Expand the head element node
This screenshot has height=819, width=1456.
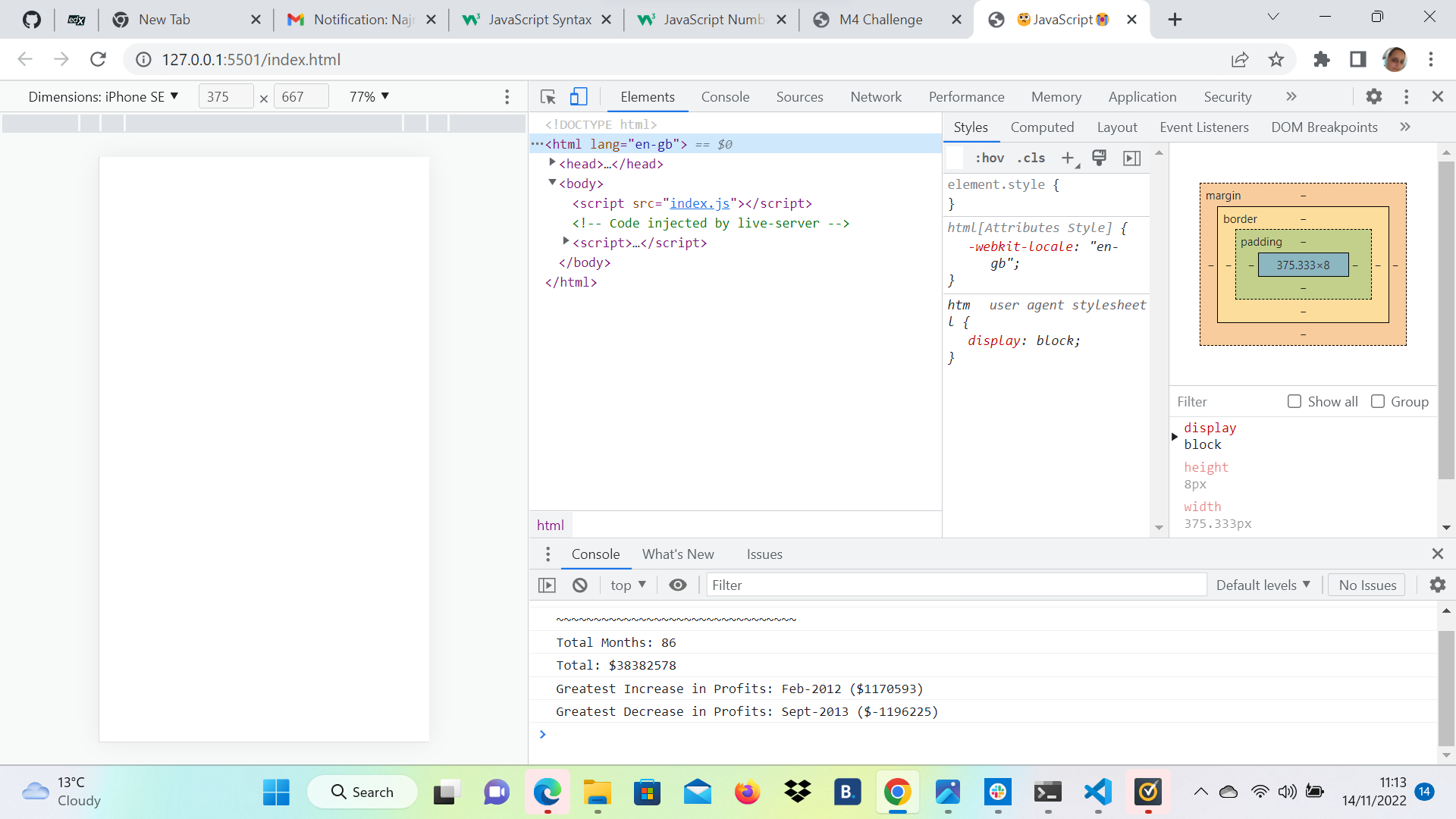click(x=552, y=163)
